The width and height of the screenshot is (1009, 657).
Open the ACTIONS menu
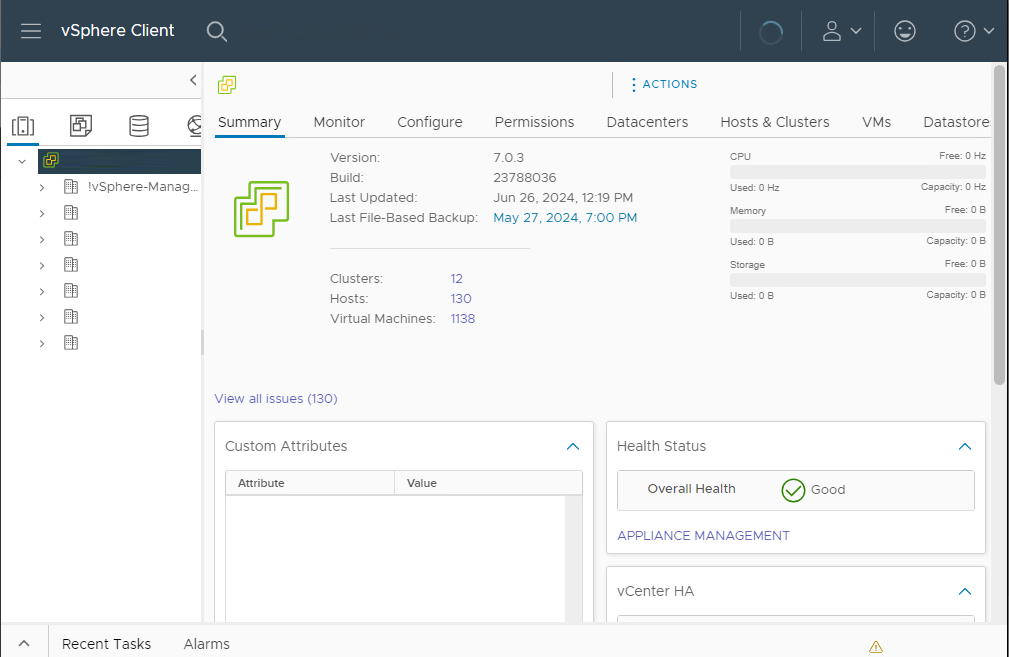point(664,84)
